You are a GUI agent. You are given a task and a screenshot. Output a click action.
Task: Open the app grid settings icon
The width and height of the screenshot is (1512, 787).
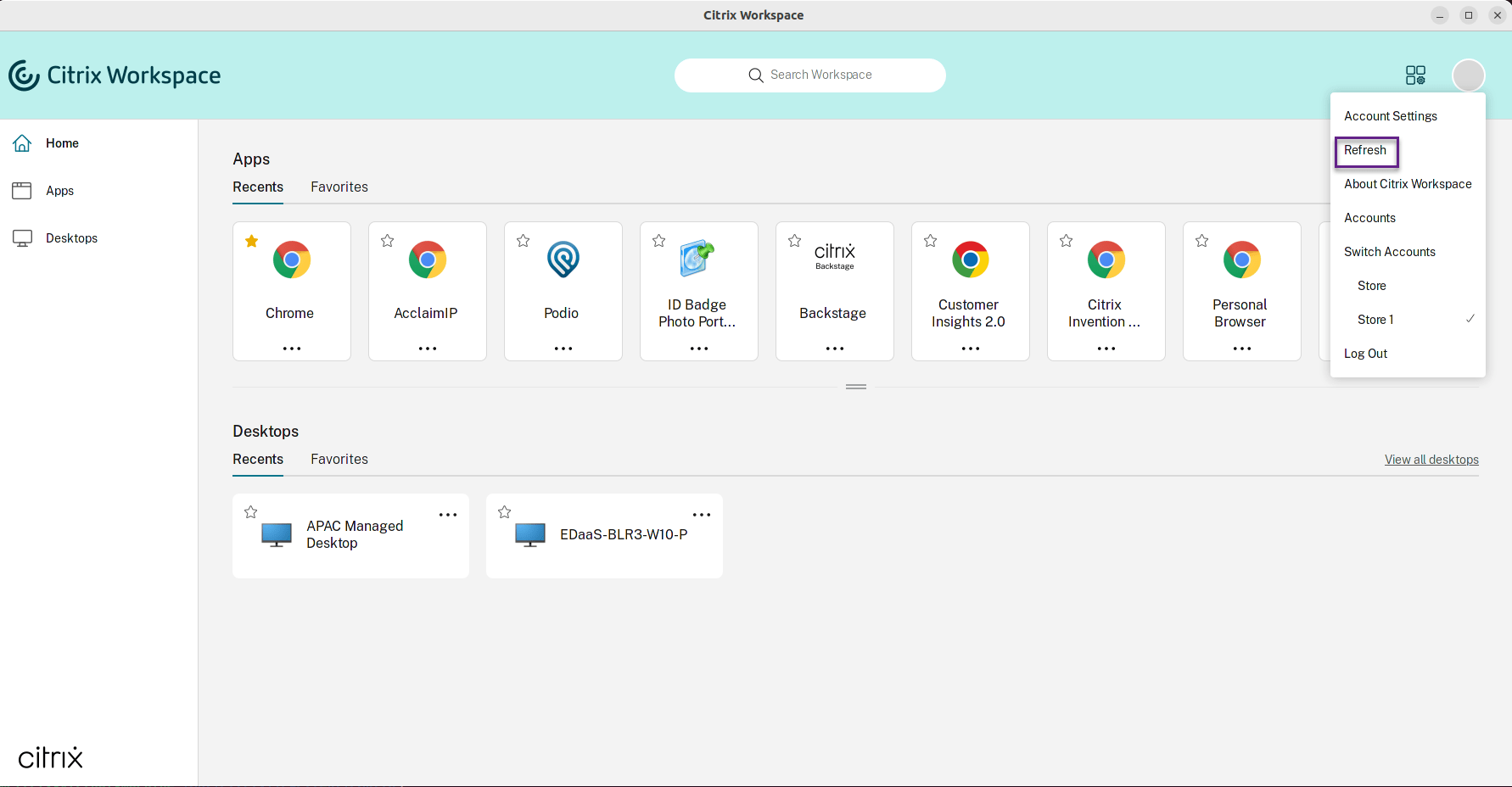coord(1415,75)
